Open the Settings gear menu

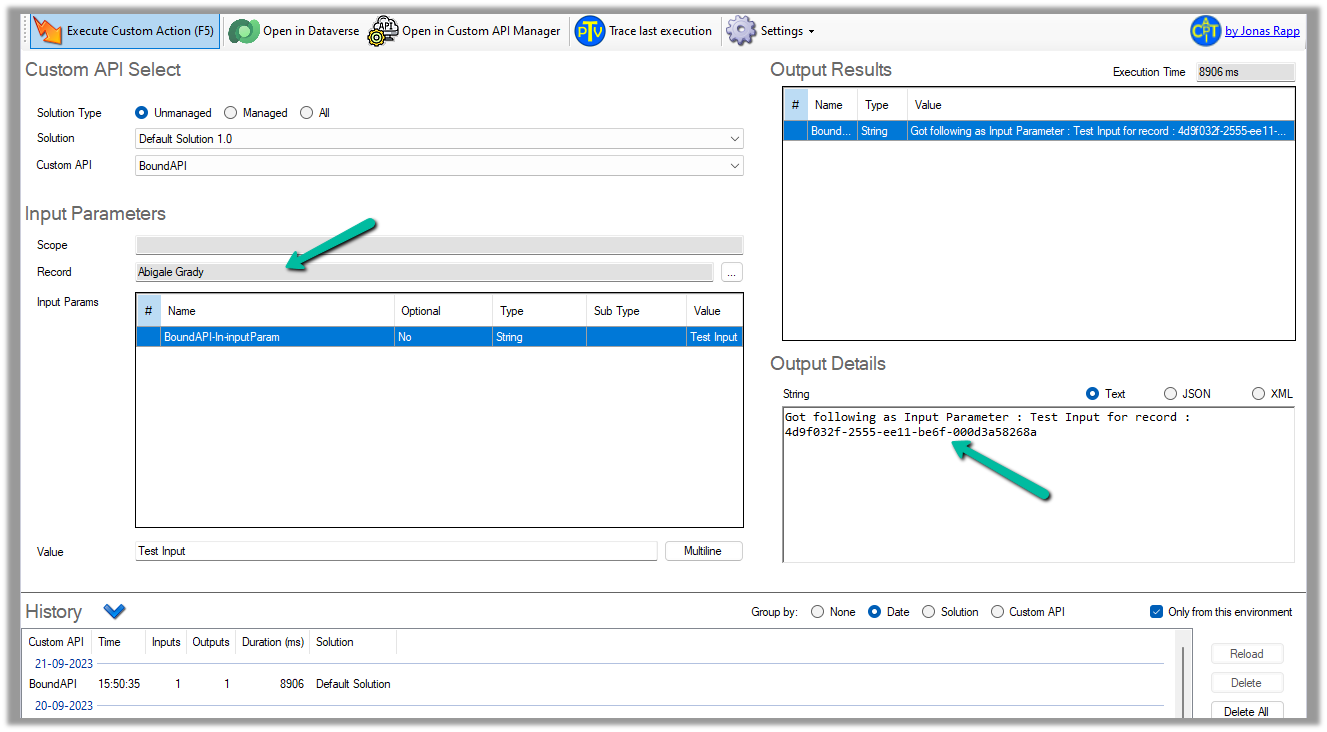[741, 31]
